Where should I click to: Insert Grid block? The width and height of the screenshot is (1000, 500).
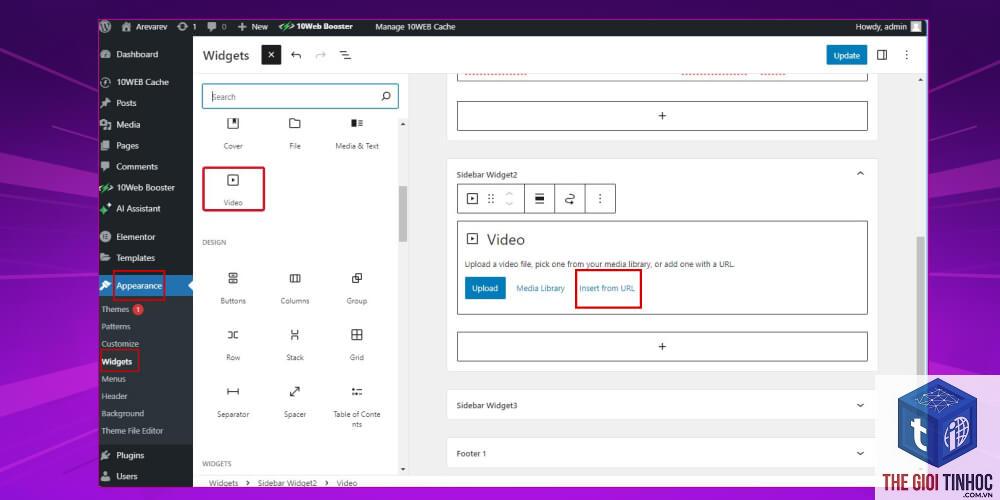point(357,344)
